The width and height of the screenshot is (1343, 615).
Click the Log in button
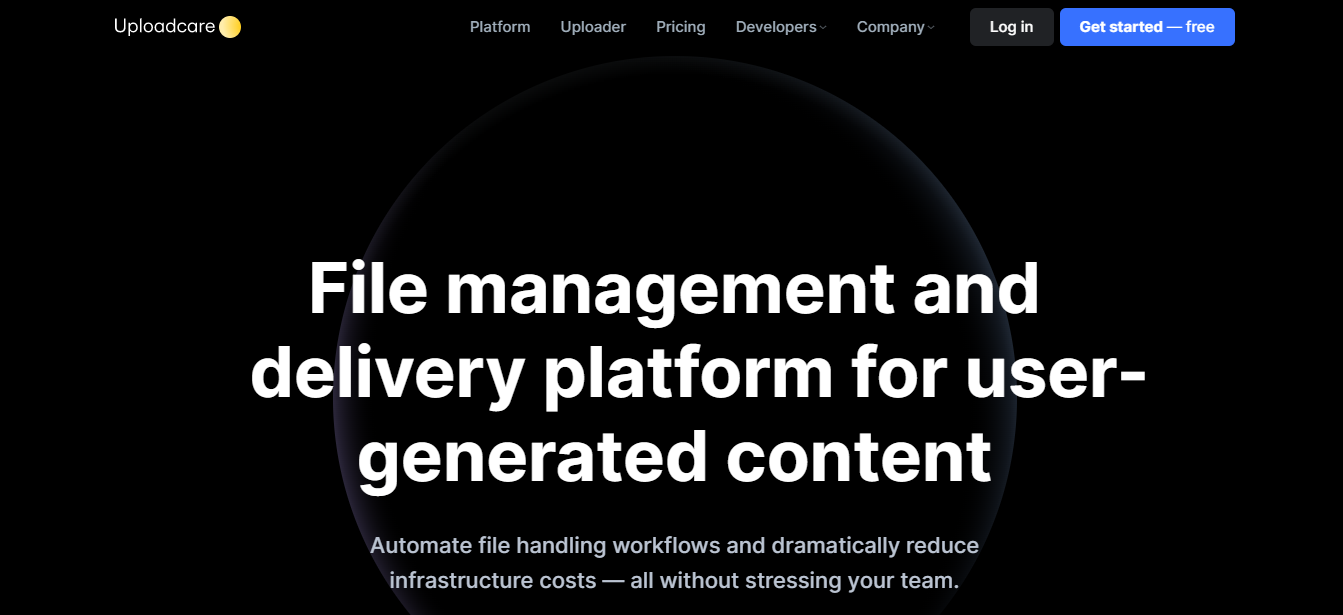(x=1011, y=27)
